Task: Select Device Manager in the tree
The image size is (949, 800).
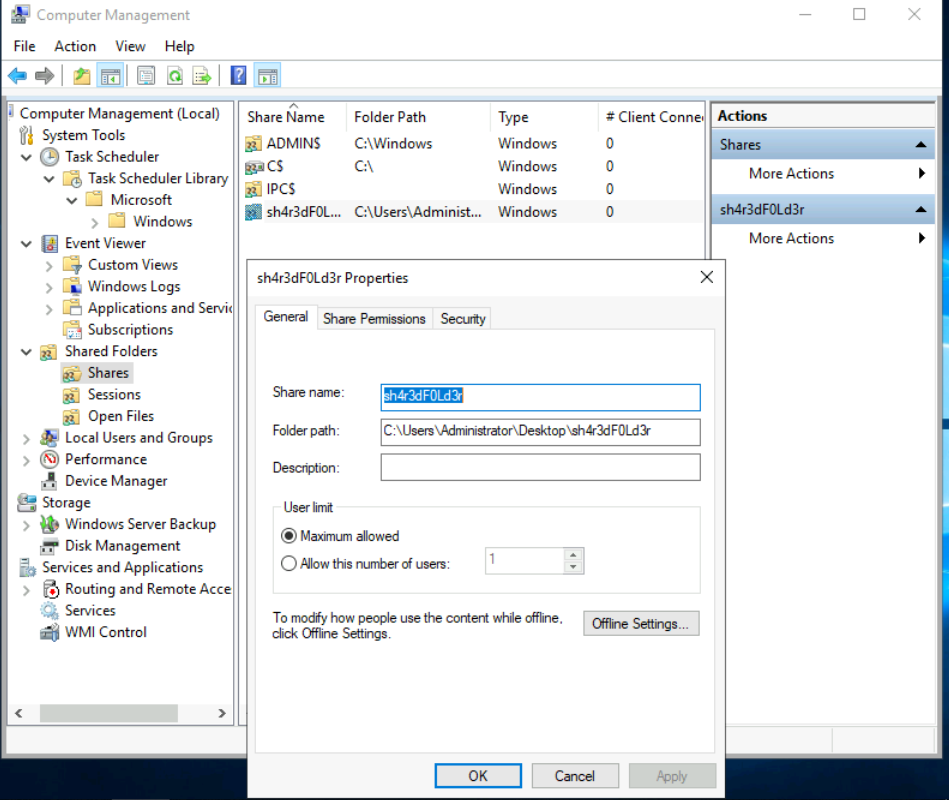Action: point(116,481)
